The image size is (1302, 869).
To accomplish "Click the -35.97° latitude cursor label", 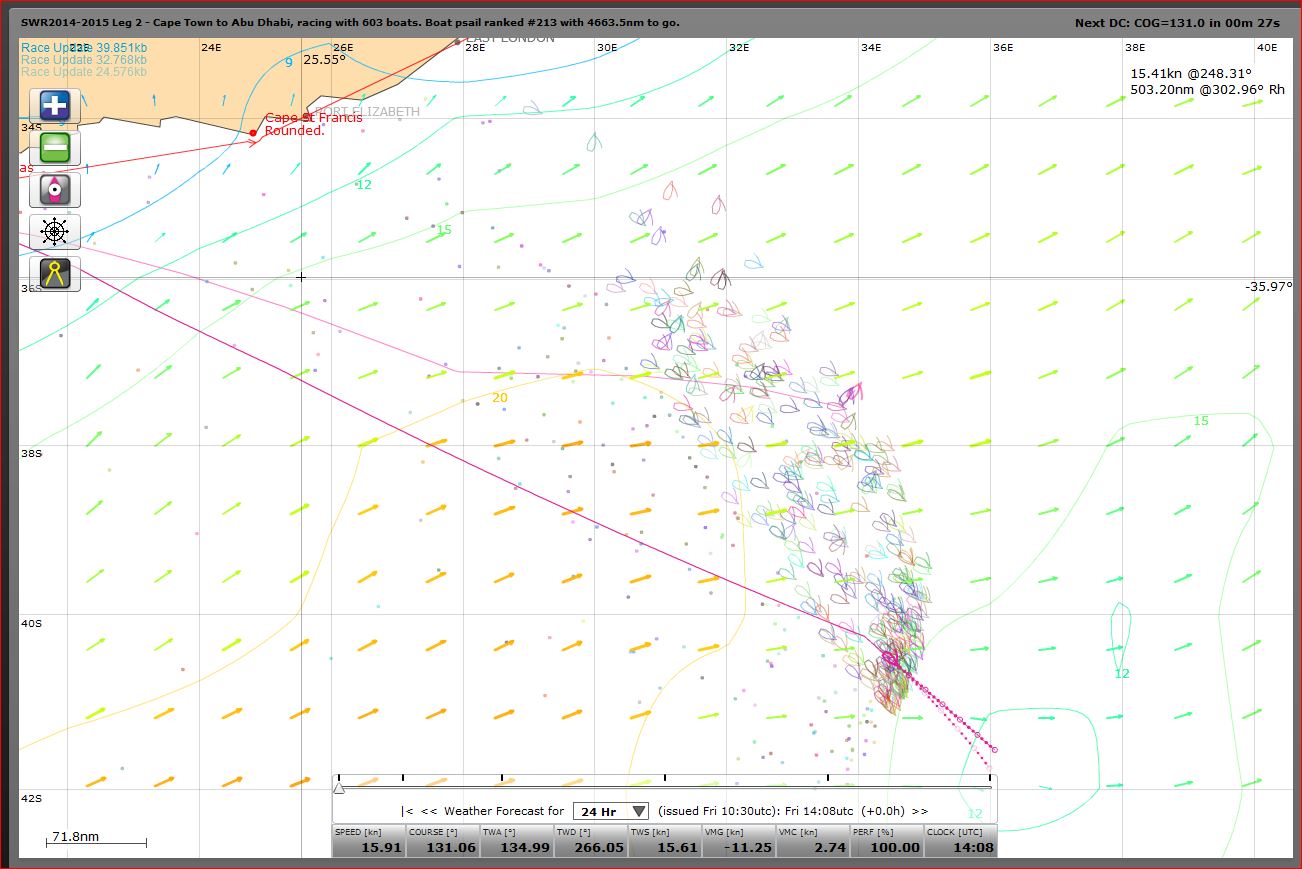I will tap(1270, 286).
